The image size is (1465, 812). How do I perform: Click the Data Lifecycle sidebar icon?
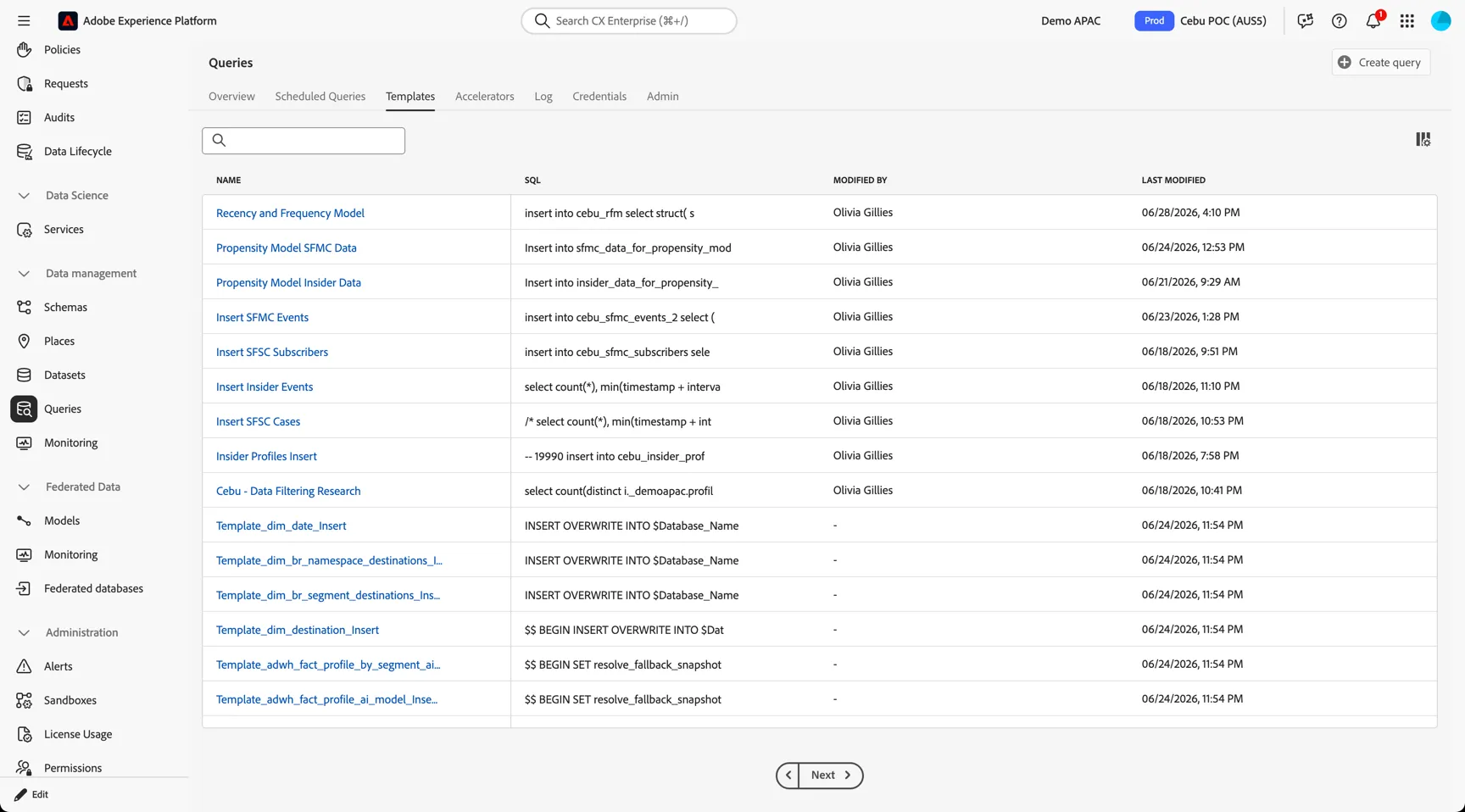tap(24, 152)
